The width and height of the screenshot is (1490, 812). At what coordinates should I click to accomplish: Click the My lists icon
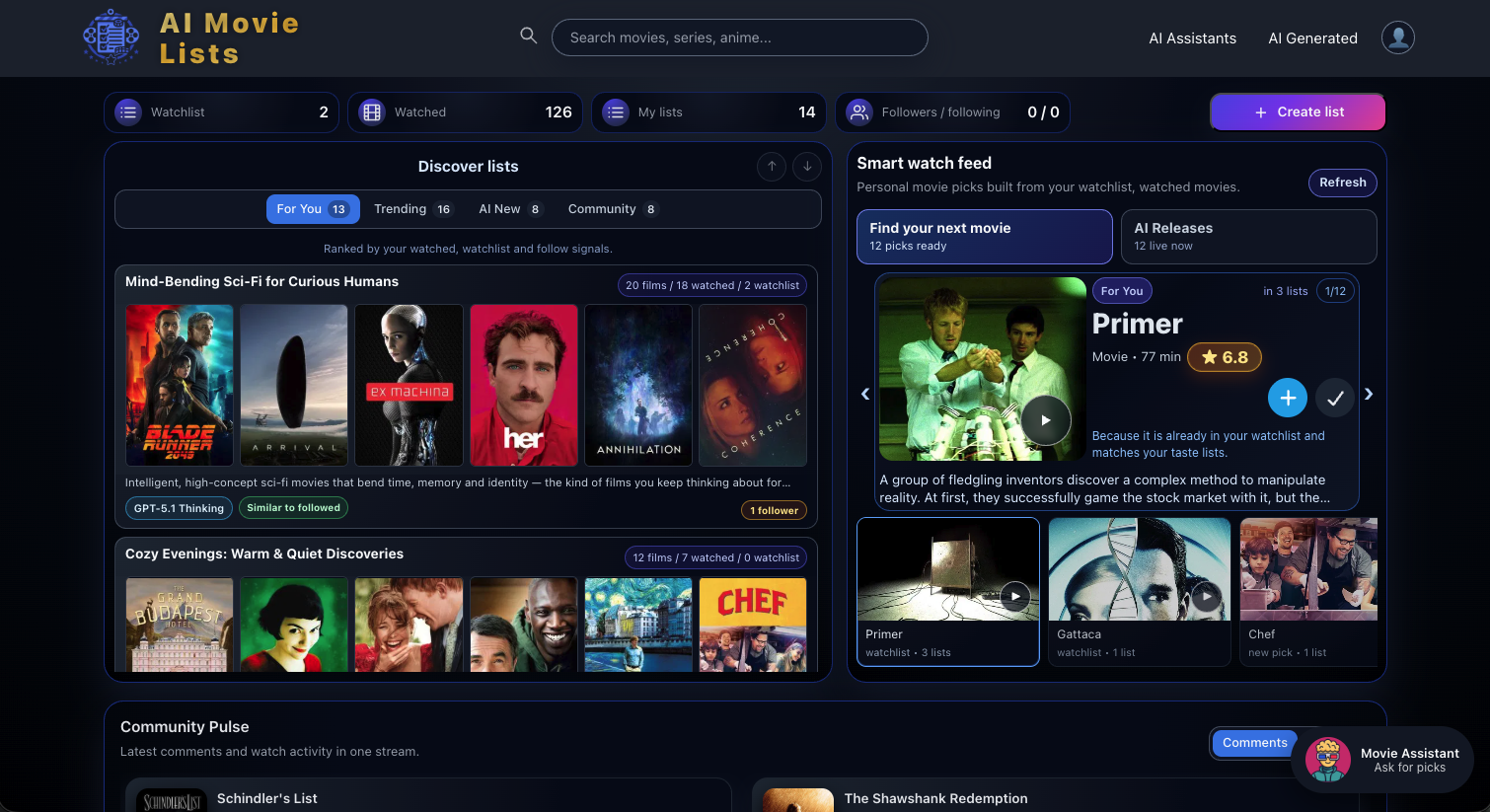[616, 112]
